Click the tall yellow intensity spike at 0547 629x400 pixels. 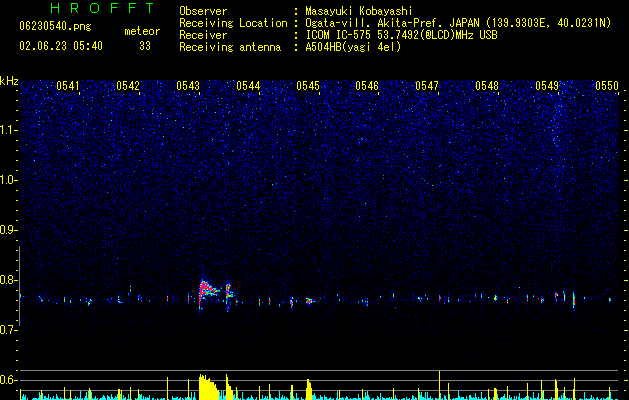(x=440, y=385)
